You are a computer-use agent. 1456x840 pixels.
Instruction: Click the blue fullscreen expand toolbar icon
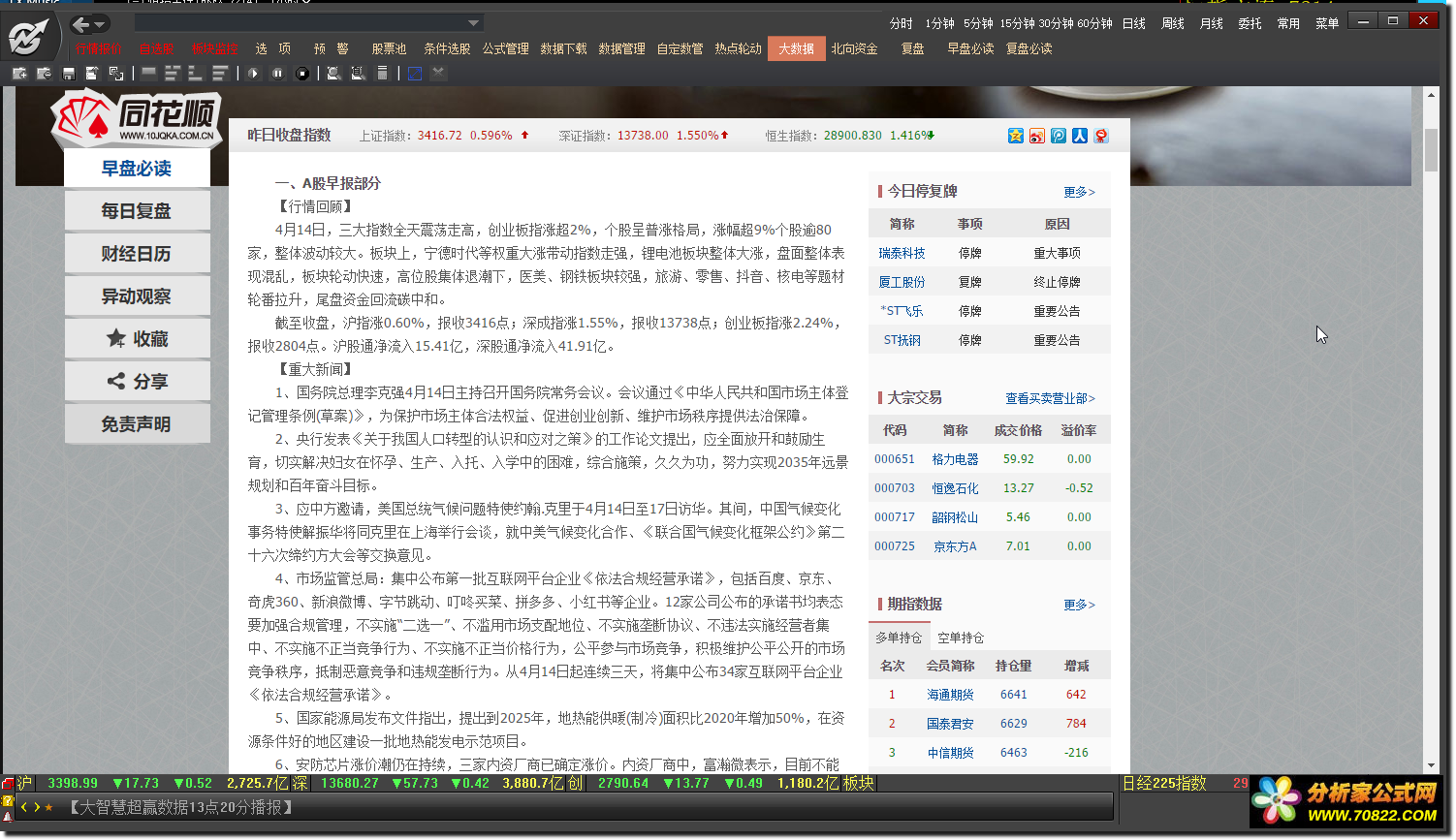[x=415, y=73]
